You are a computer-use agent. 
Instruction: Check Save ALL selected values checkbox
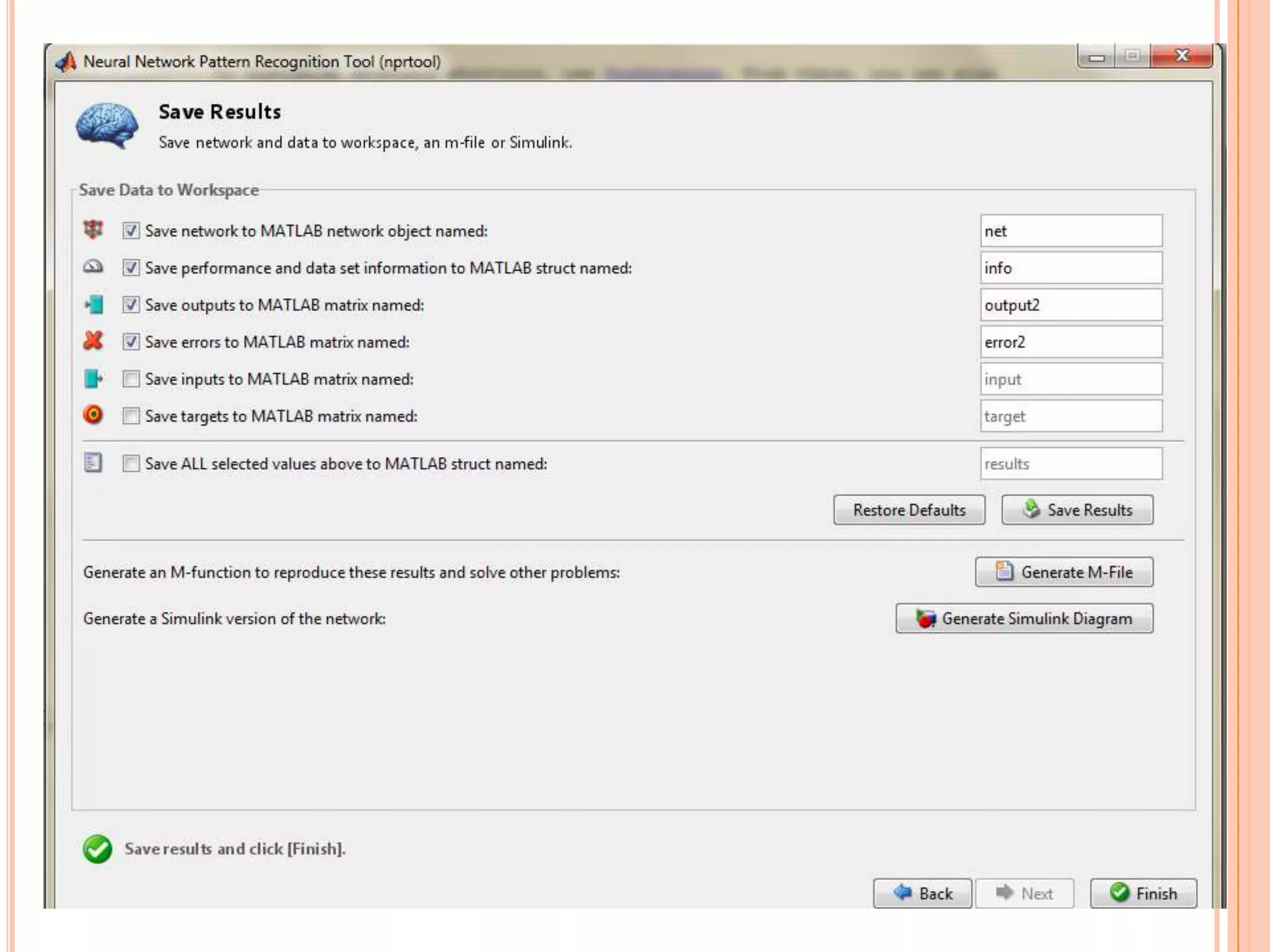(131, 464)
